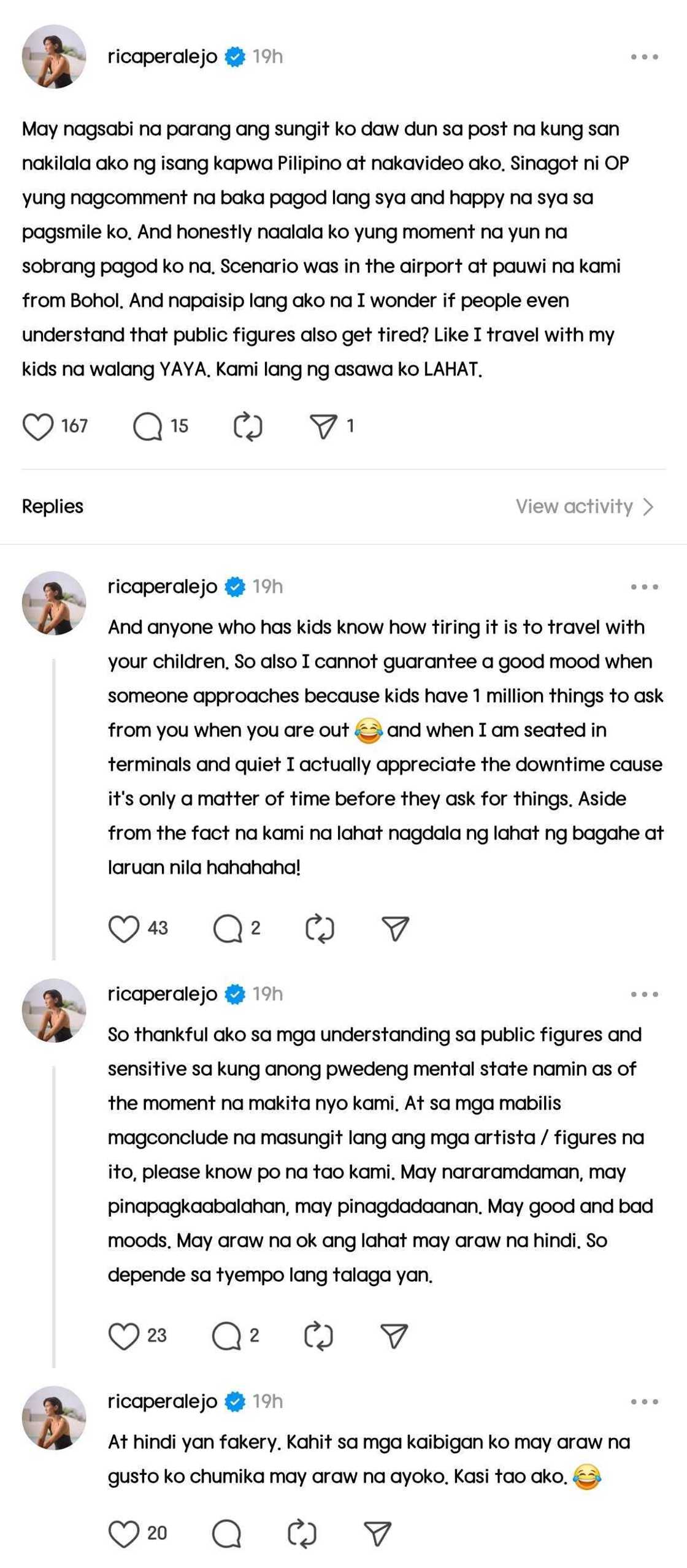
Task: Open ricaperalejo profile picture on main post
Action: pyautogui.click(x=54, y=56)
